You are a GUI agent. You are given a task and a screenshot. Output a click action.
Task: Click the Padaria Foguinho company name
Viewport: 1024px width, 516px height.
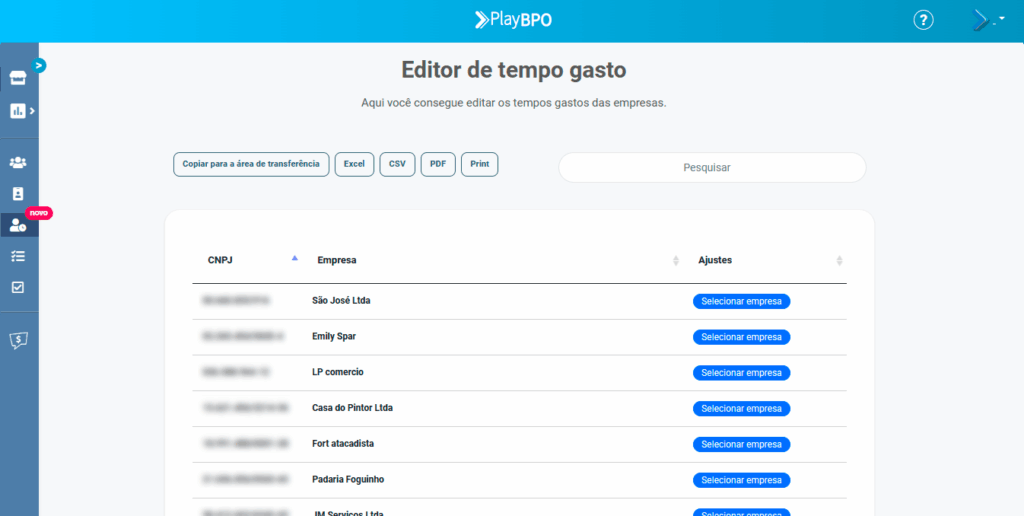[348, 479]
